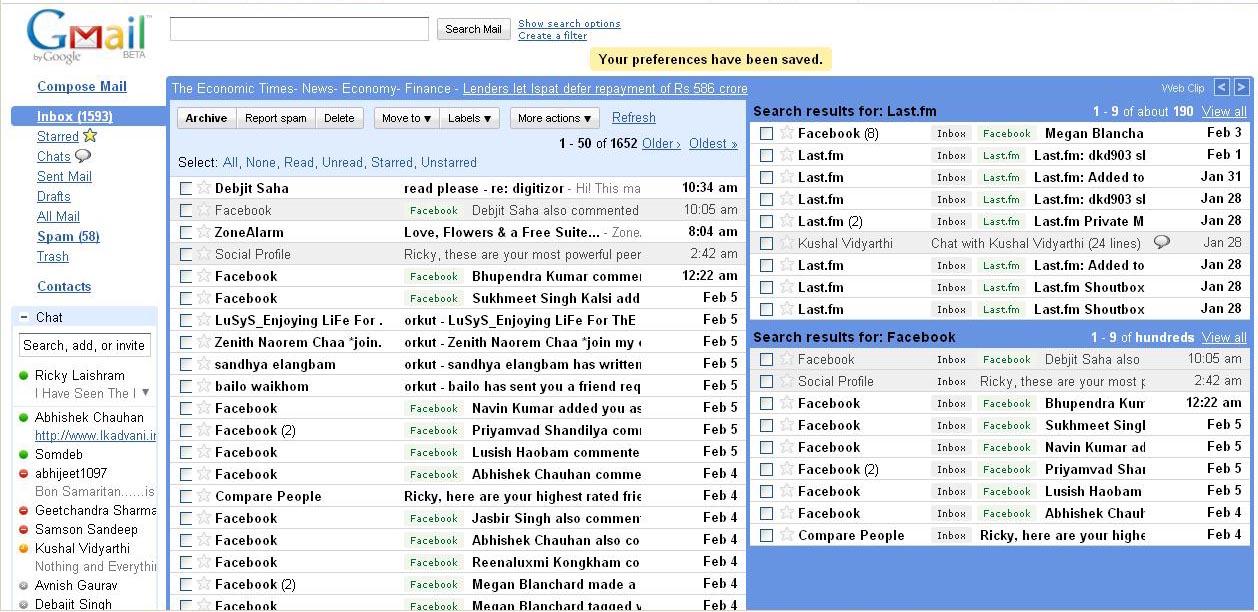This screenshot has height=612, width=1258.
Task: Click the chat bubble icon beside Chats
Action: (83, 156)
